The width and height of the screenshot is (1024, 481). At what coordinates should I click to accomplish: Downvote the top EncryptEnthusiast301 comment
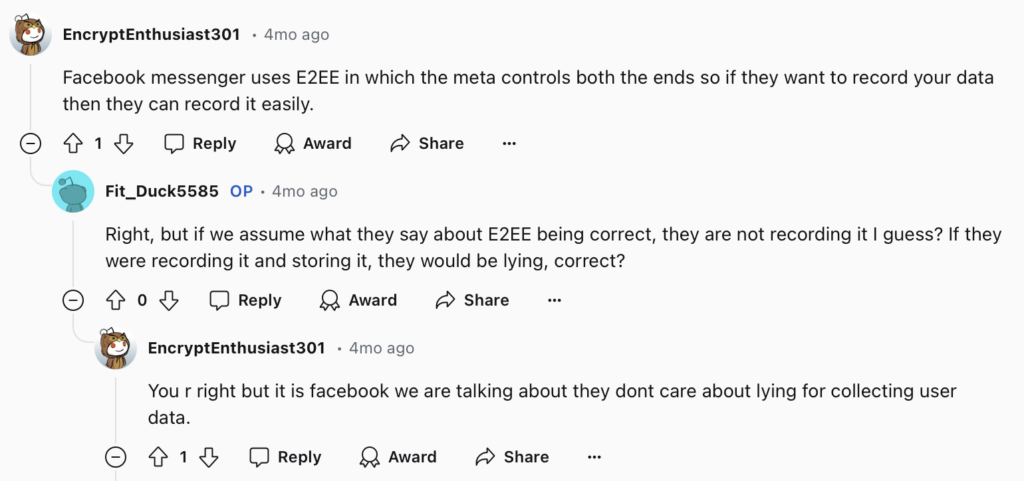click(x=124, y=143)
